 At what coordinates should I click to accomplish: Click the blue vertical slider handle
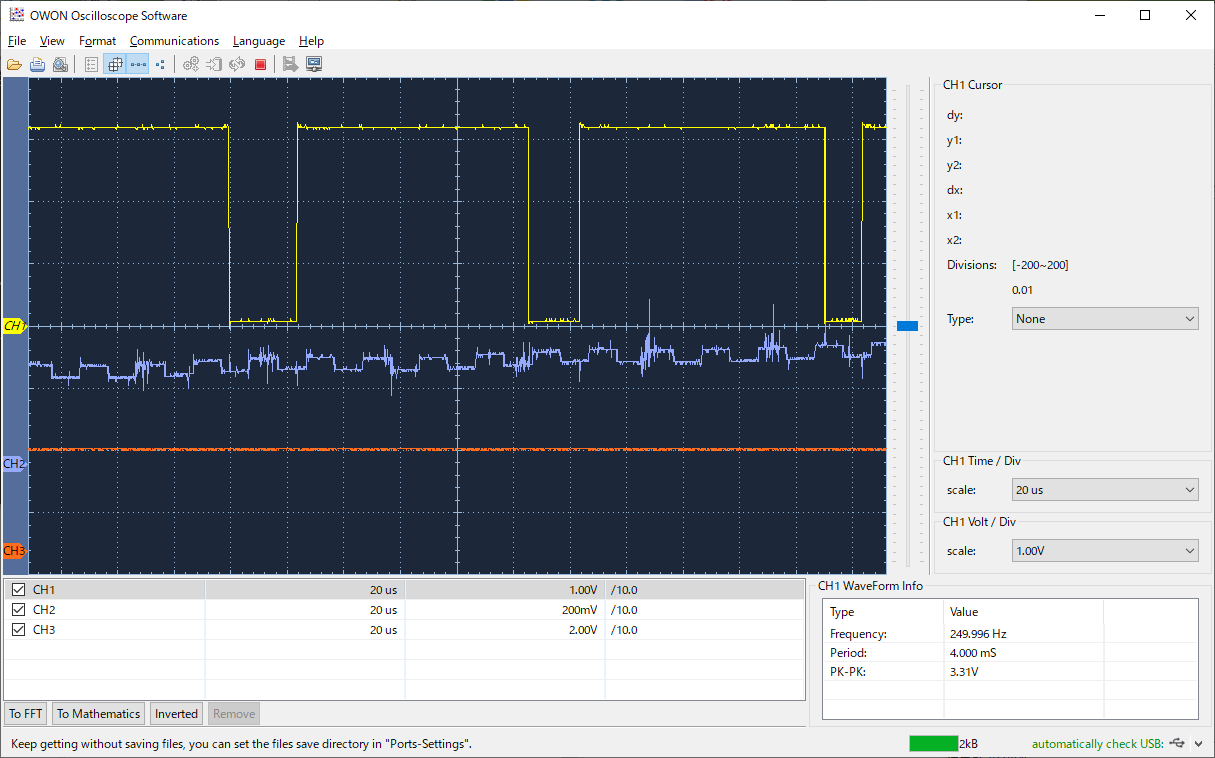click(907, 326)
